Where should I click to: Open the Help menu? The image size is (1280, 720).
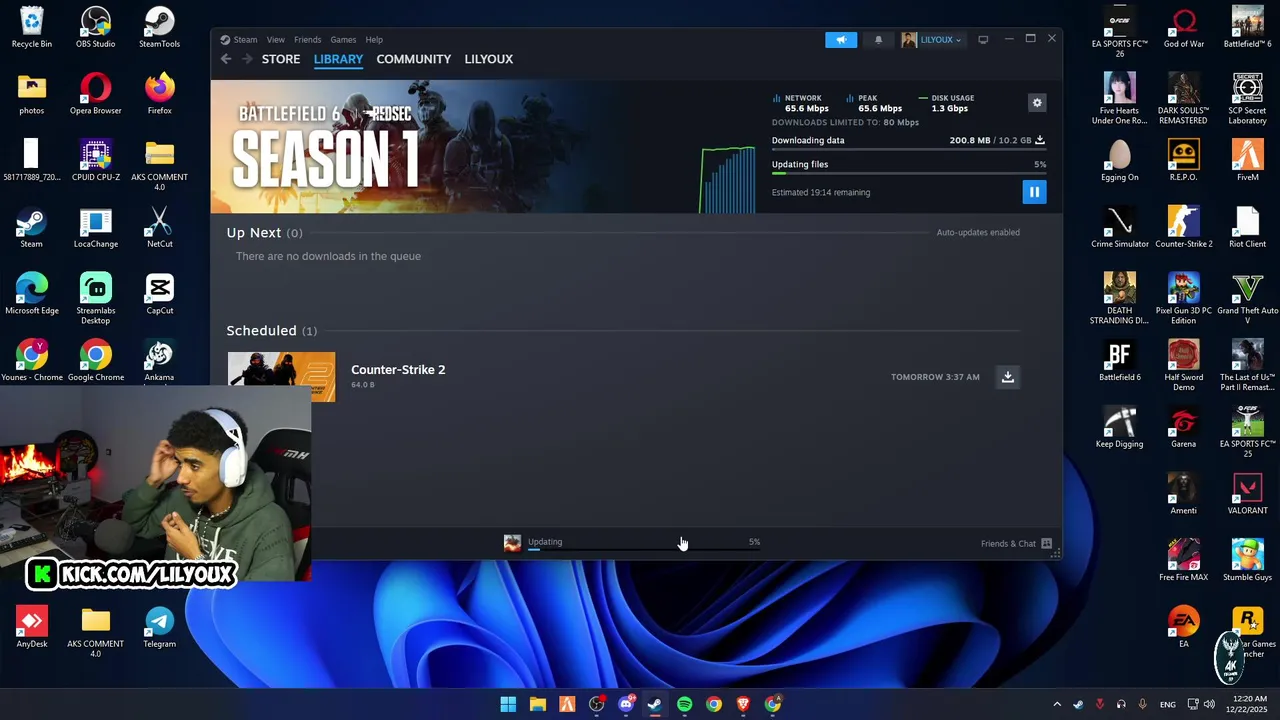[x=374, y=40]
